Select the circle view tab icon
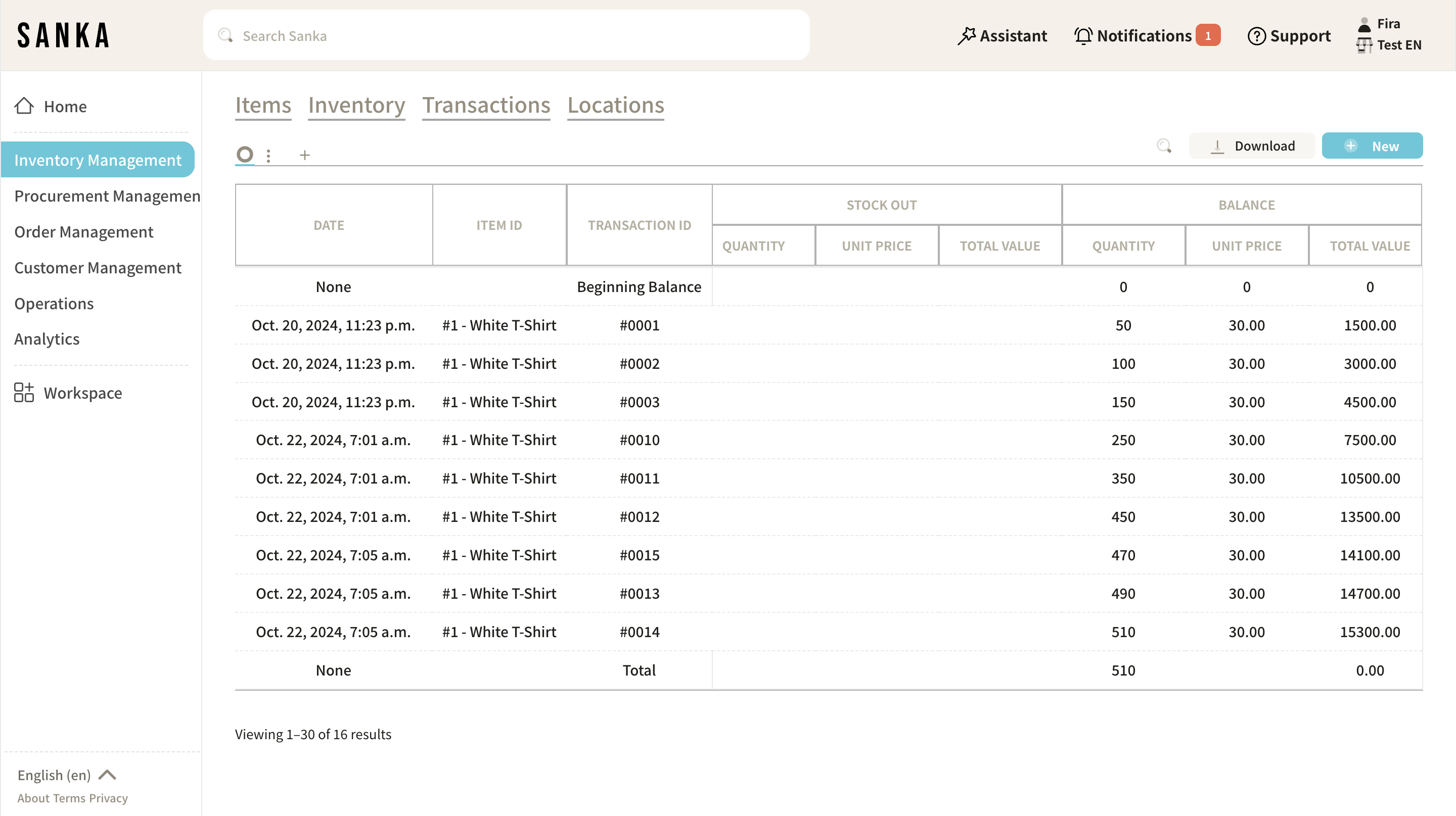This screenshot has width=1456, height=816. [245, 154]
